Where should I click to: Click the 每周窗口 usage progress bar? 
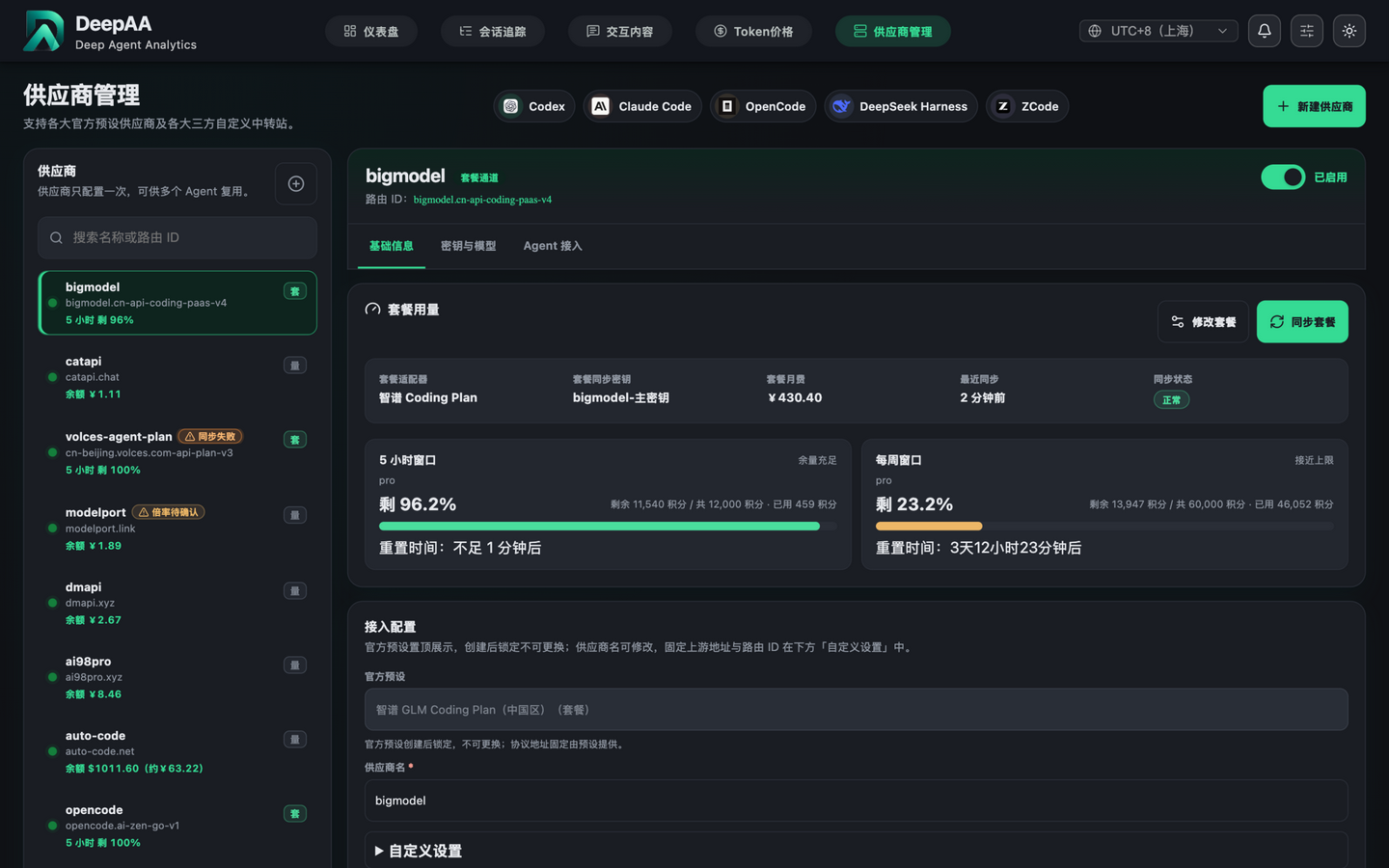tap(1104, 527)
